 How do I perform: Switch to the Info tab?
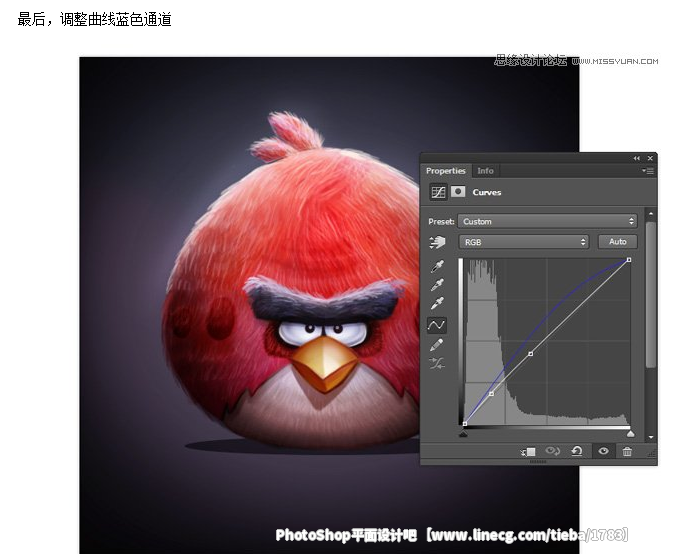tap(485, 171)
